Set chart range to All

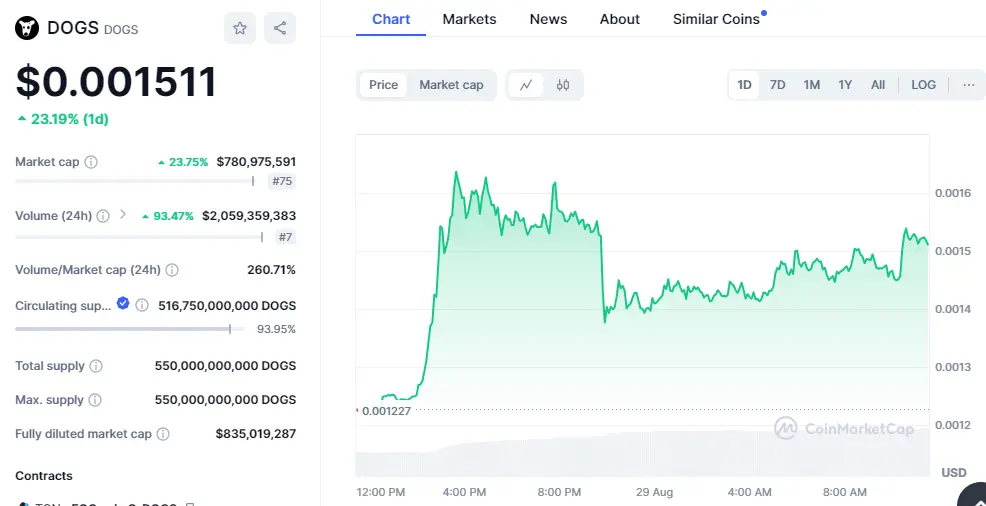point(878,85)
